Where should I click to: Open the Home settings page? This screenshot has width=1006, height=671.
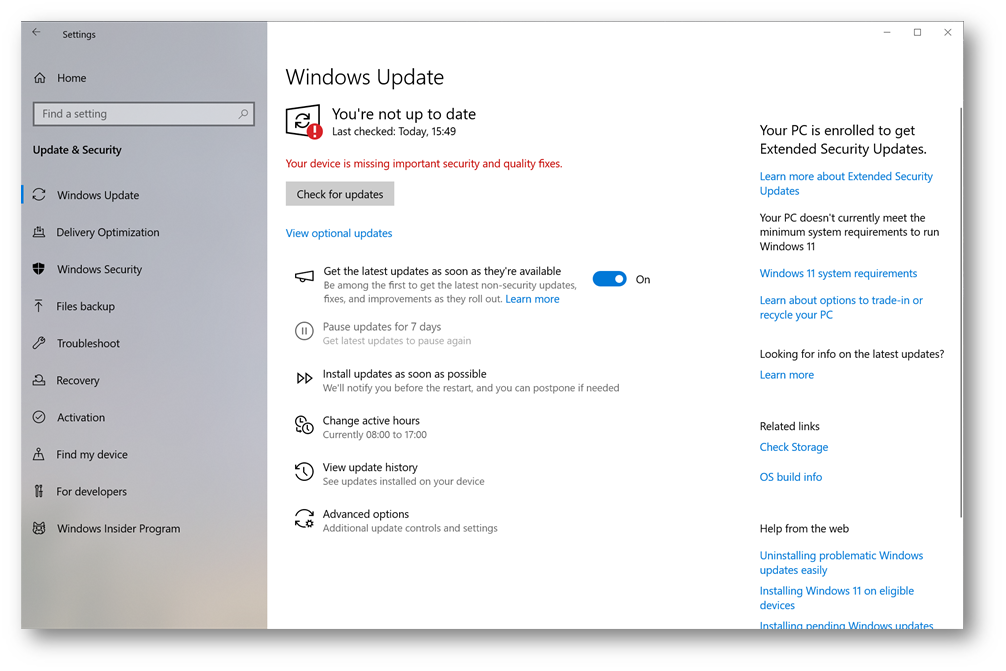(x=71, y=78)
